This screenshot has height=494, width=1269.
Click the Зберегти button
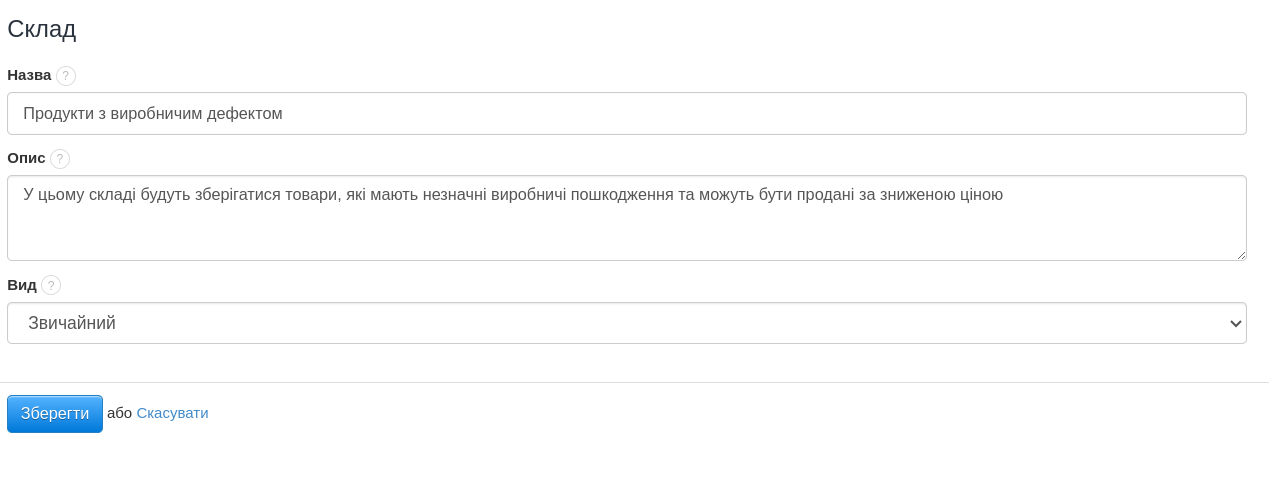(55, 414)
